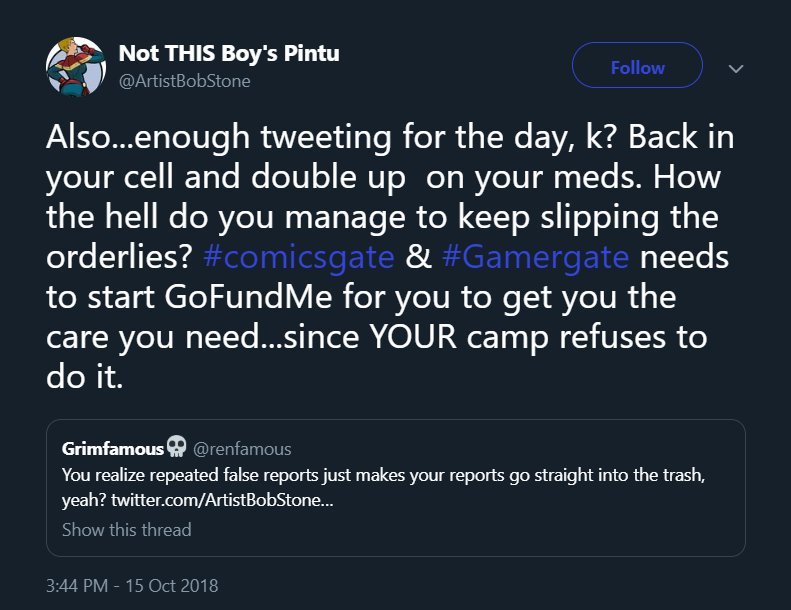This screenshot has width=791, height=610.
Task: Click the Follow button
Action: 637,67
